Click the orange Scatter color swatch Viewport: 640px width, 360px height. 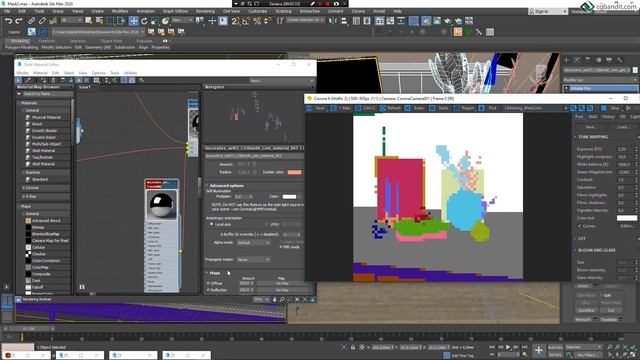click(294, 172)
